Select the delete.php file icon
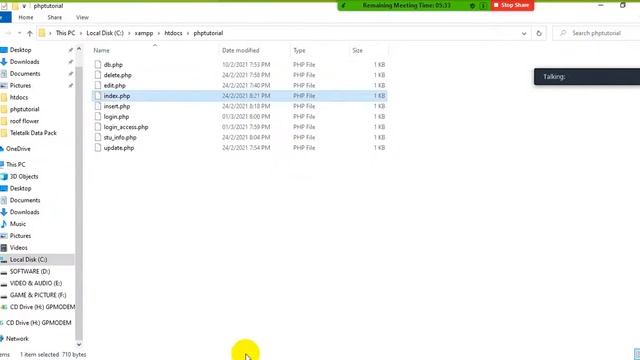The height and width of the screenshot is (360, 640). pyautogui.click(x=98, y=75)
